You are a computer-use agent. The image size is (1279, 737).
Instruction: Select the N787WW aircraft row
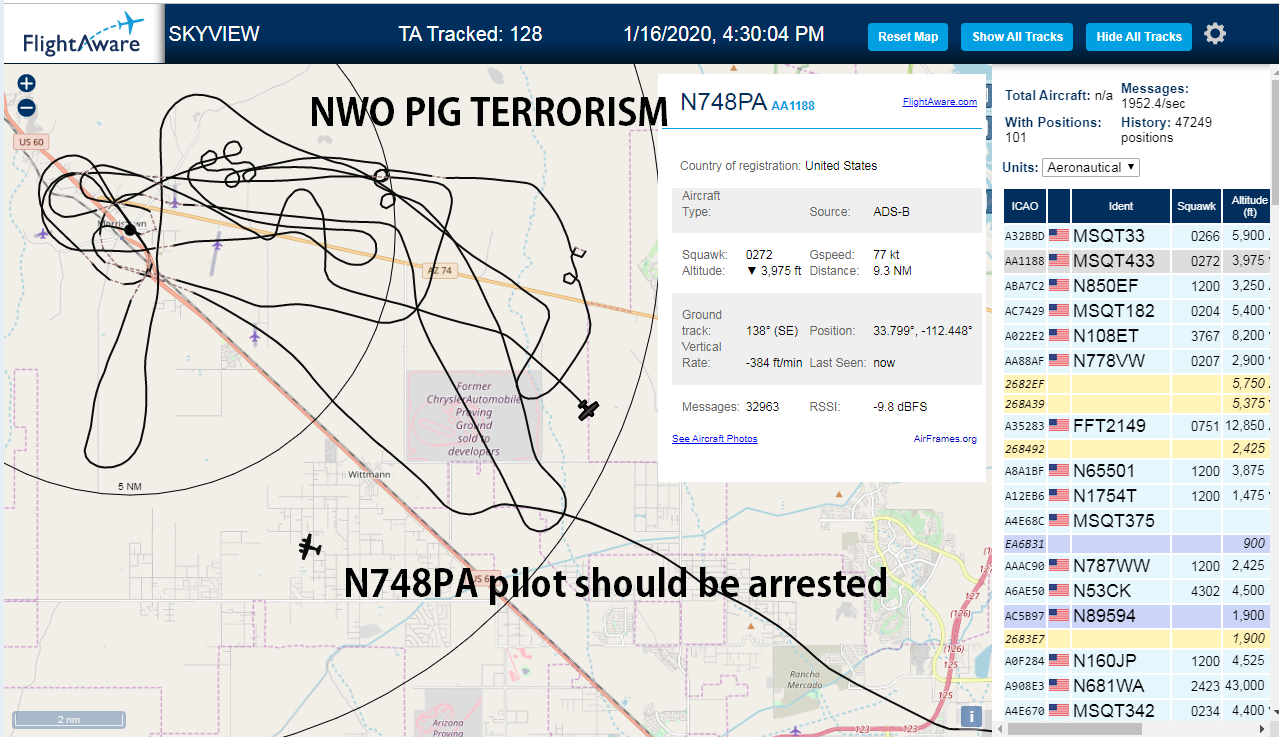point(1136,566)
